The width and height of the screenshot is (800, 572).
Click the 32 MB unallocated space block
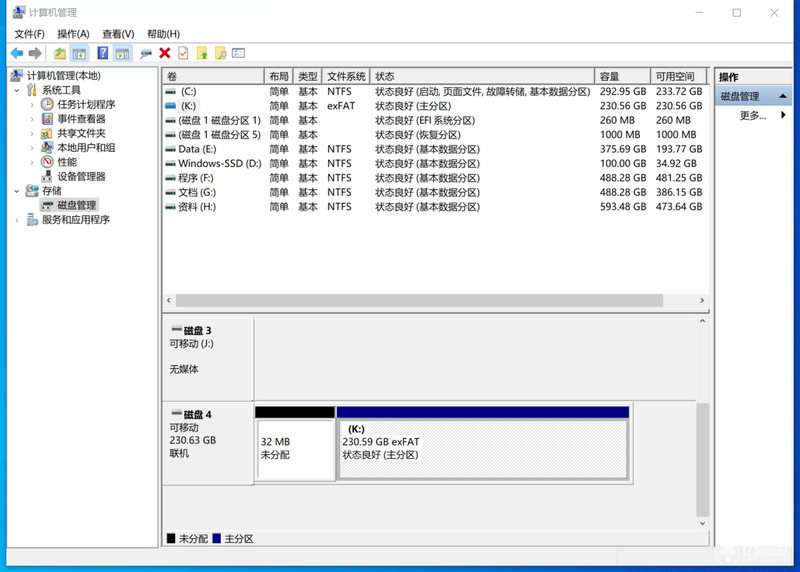click(x=295, y=442)
